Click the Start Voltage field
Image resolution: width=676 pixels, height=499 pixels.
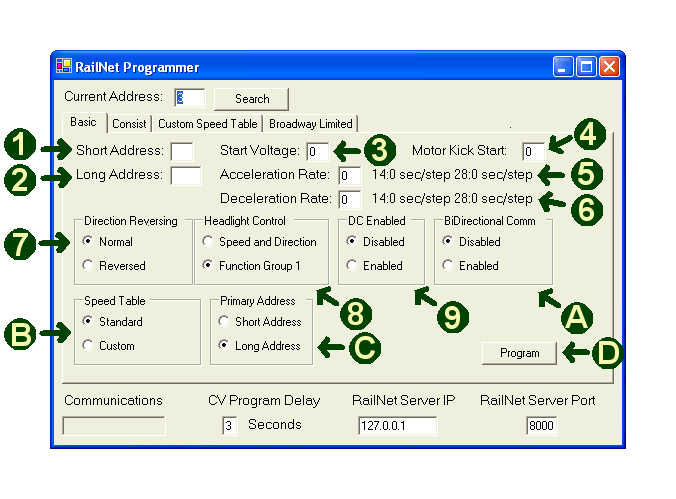[x=317, y=151]
